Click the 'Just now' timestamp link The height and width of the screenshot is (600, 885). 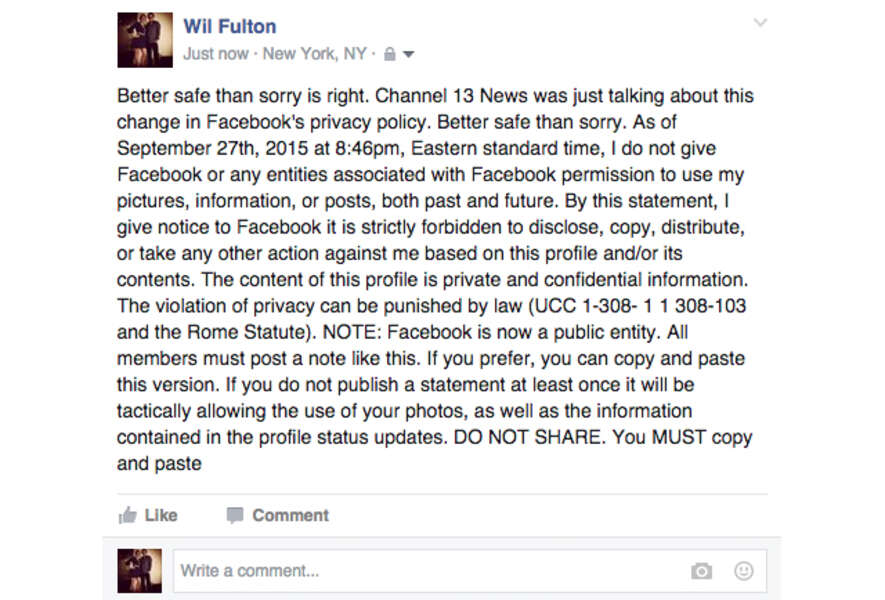(x=214, y=54)
